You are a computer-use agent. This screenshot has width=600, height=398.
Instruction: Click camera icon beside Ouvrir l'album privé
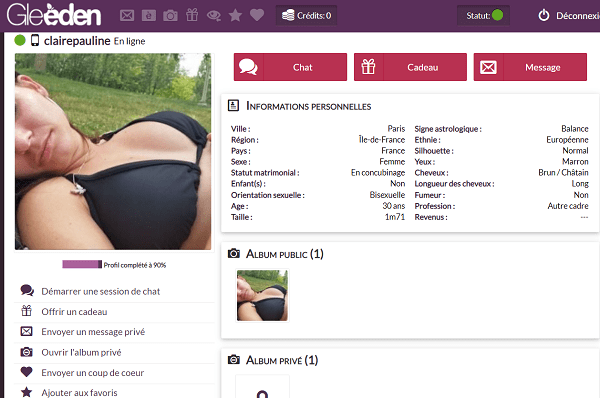(x=26, y=352)
